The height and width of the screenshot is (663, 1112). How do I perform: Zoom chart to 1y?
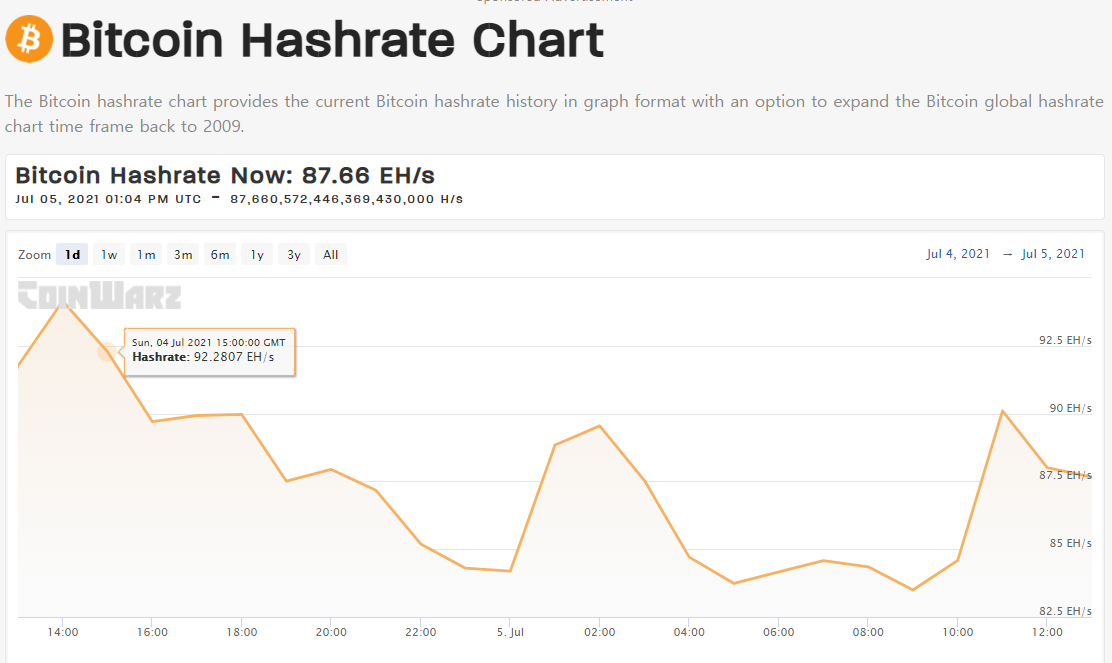pos(257,255)
